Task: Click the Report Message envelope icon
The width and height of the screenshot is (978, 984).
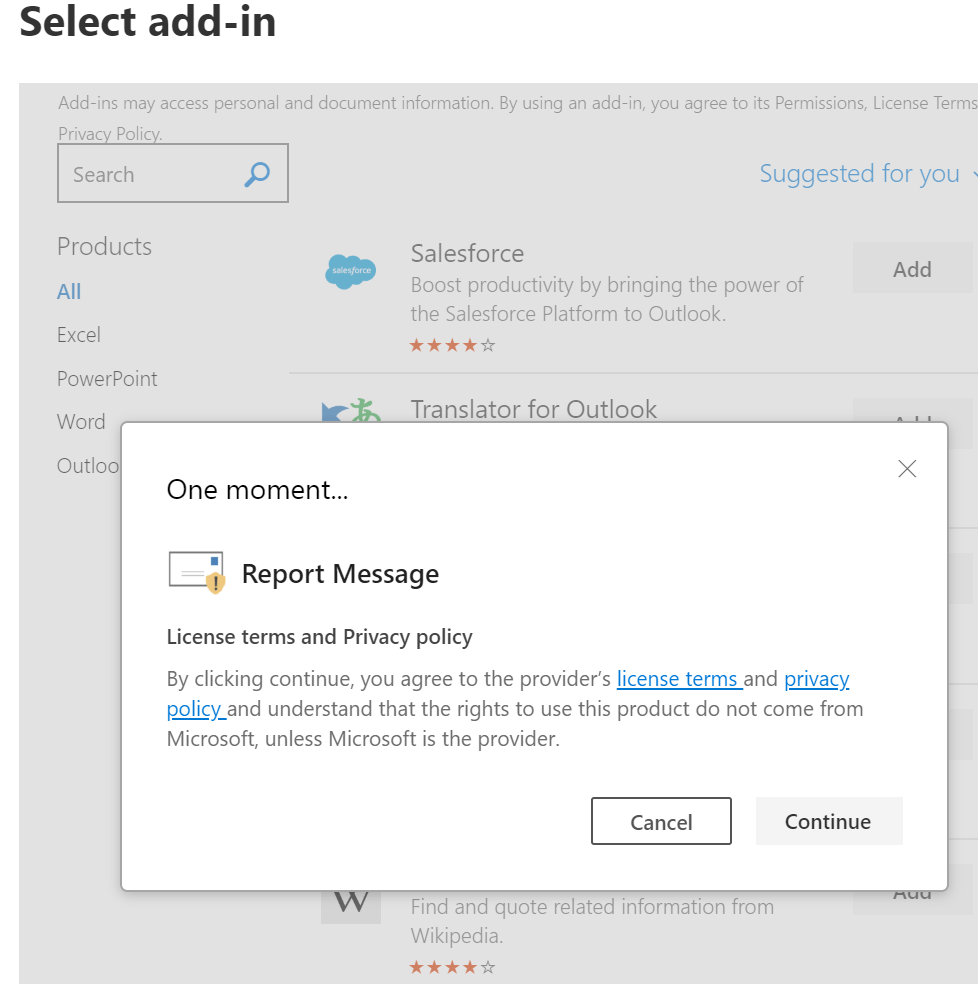Action: click(196, 572)
